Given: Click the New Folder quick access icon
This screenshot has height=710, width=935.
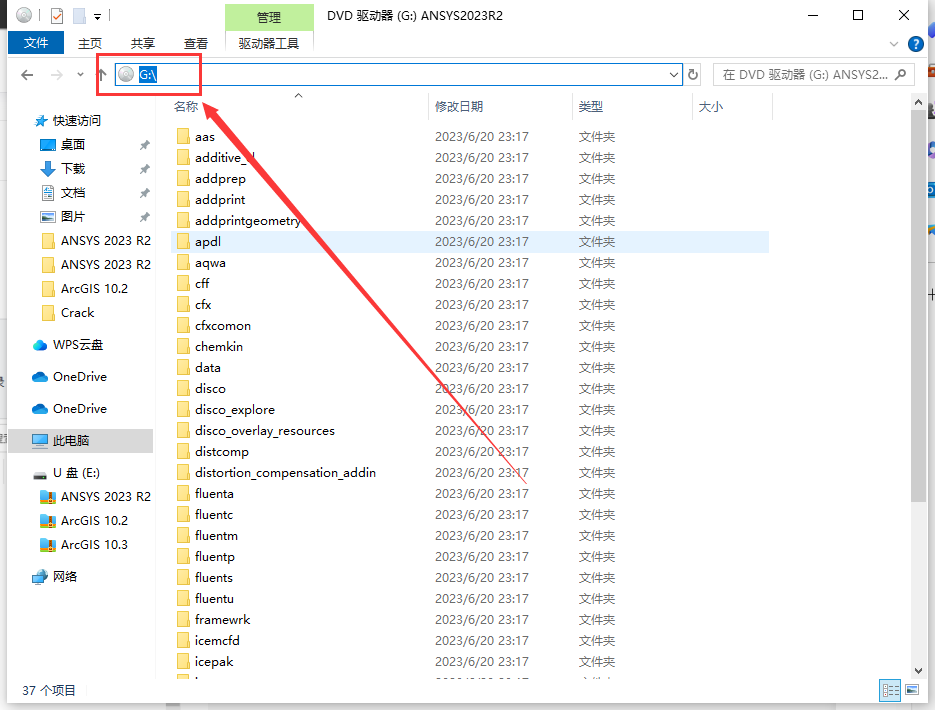Looking at the screenshot, I should [79, 15].
